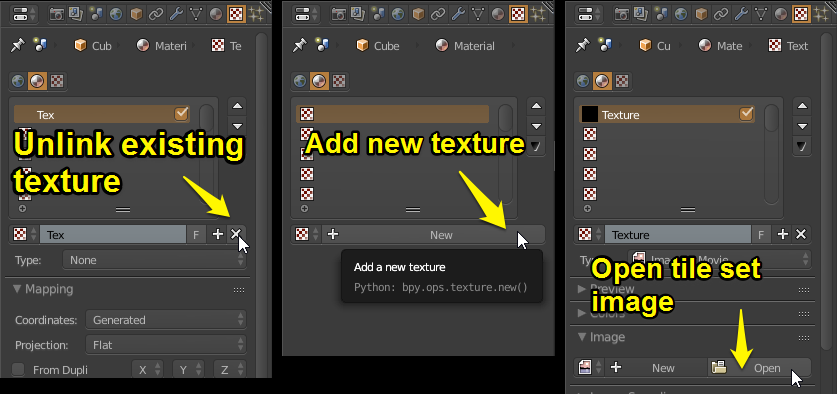This screenshot has height=394, width=837.
Task: Open Scene tab in middle panel
Action: pos(378,14)
